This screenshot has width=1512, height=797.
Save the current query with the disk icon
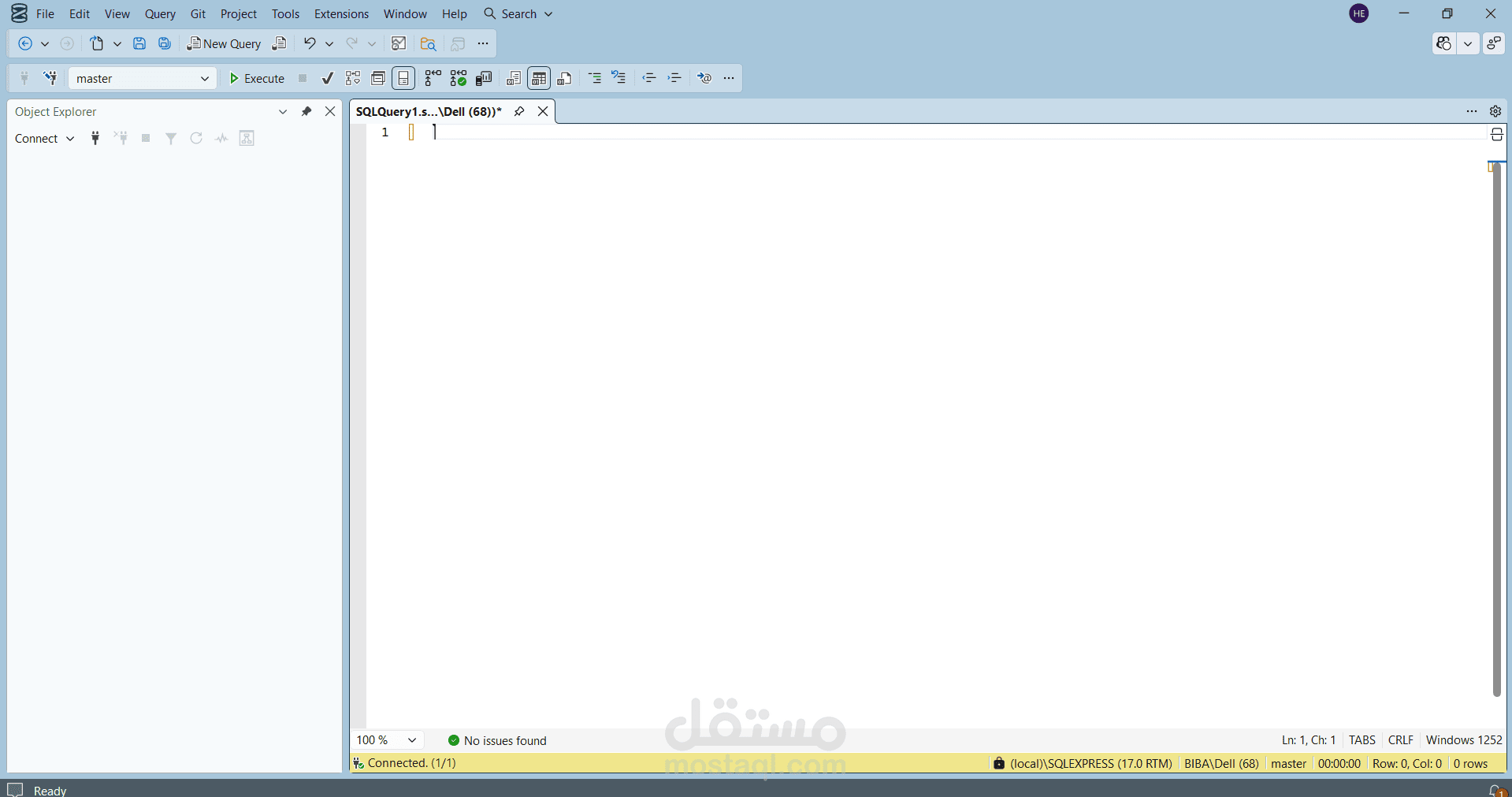pyautogui.click(x=139, y=44)
